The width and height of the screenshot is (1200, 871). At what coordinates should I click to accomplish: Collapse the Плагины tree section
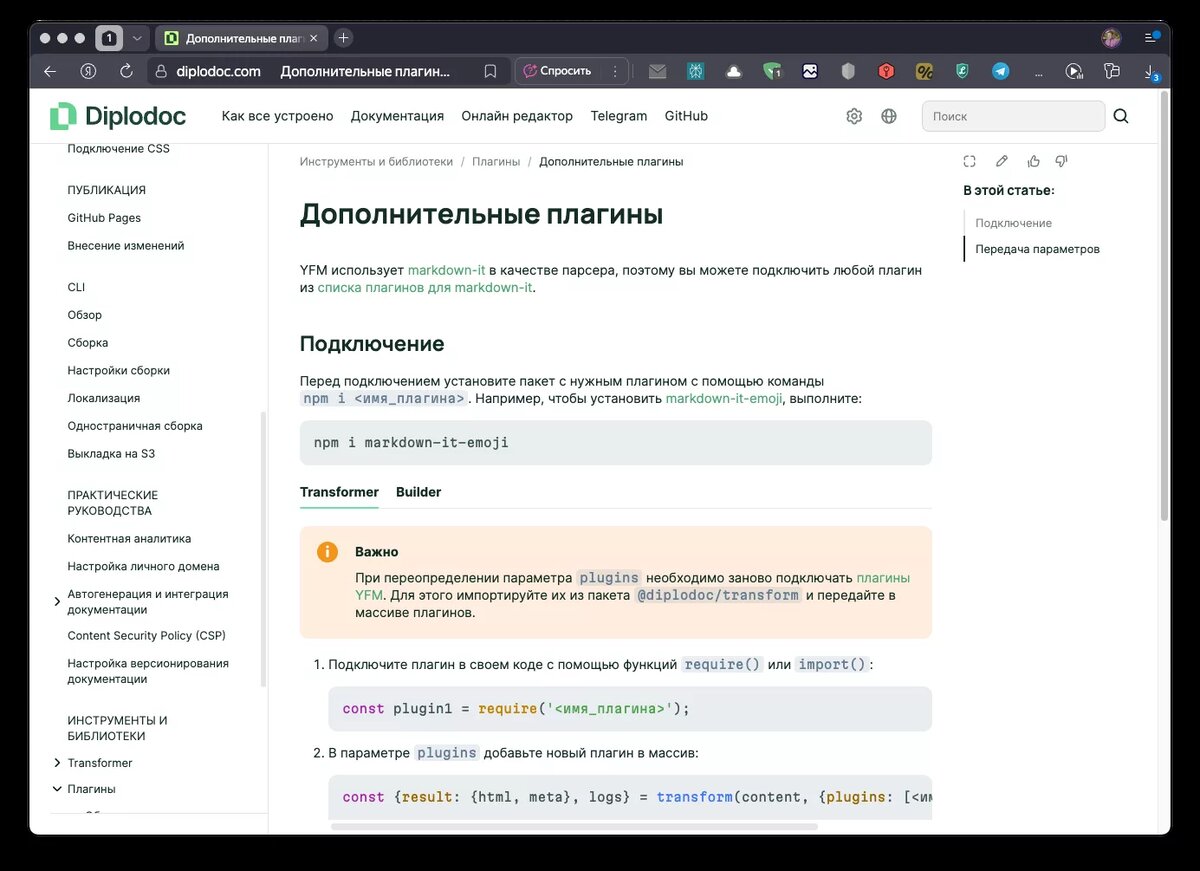[x=57, y=789]
